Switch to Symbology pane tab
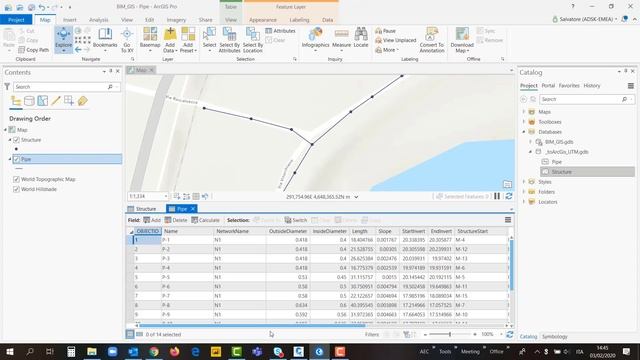Screen dimensions: 640x360 tap(554, 337)
